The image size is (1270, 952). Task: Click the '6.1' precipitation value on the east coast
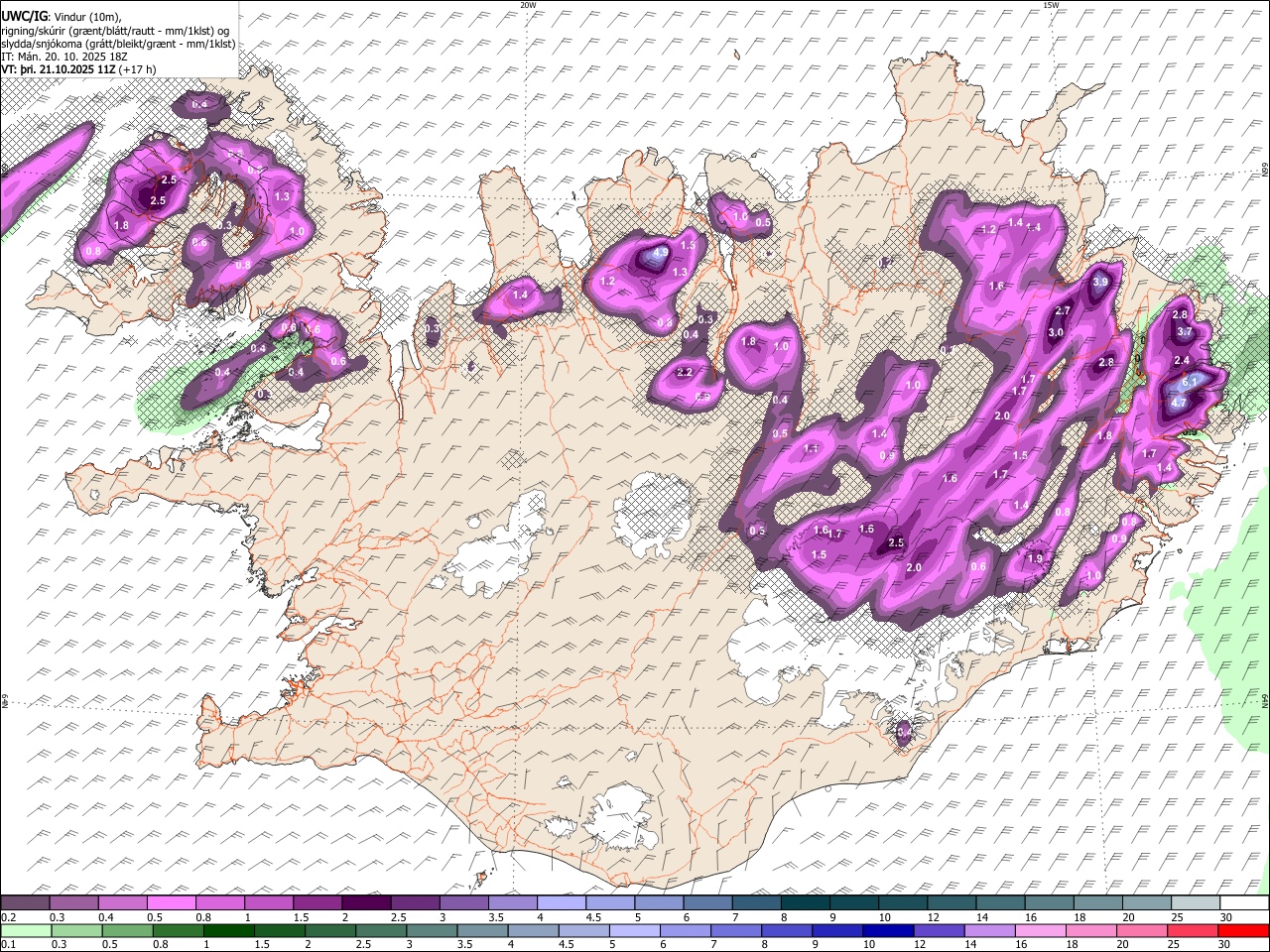pos(1191,381)
